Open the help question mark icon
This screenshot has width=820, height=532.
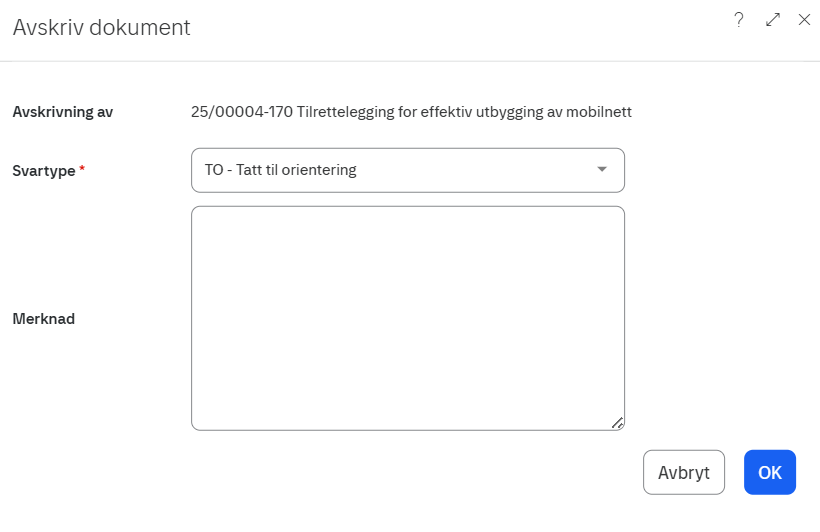click(x=739, y=20)
